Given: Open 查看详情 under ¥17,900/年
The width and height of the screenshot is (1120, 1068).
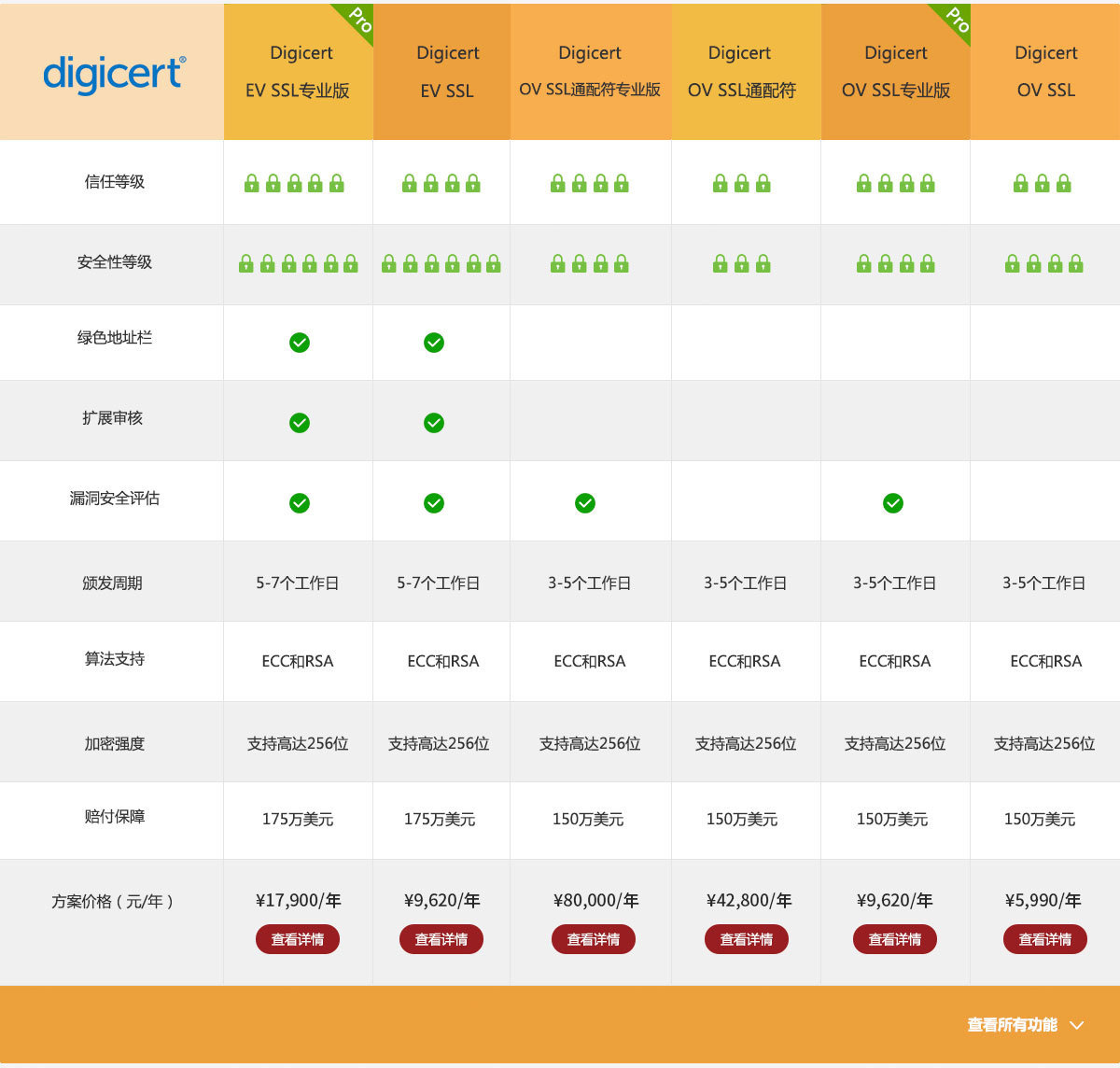Looking at the screenshot, I should (x=298, y=939).
